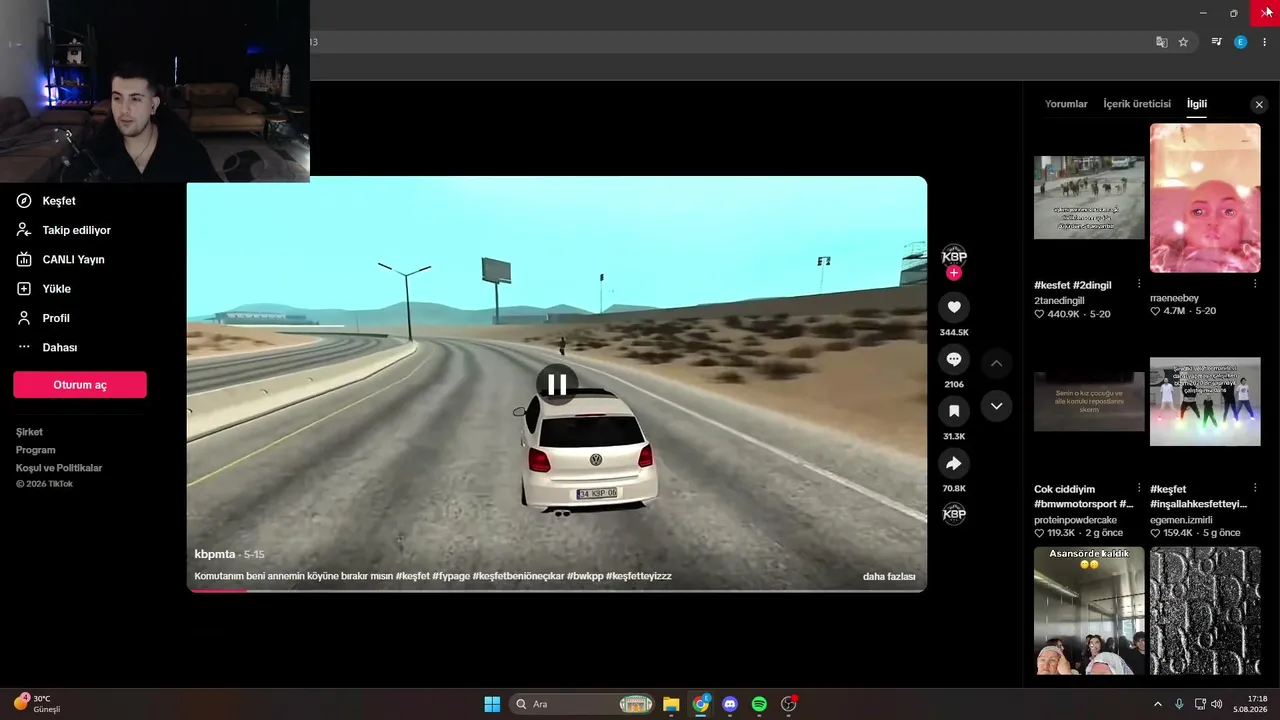1280x720 pixels.
Task: Open Chrome media controls icon
Action: pyautogui.click(x=1217, y=42)
